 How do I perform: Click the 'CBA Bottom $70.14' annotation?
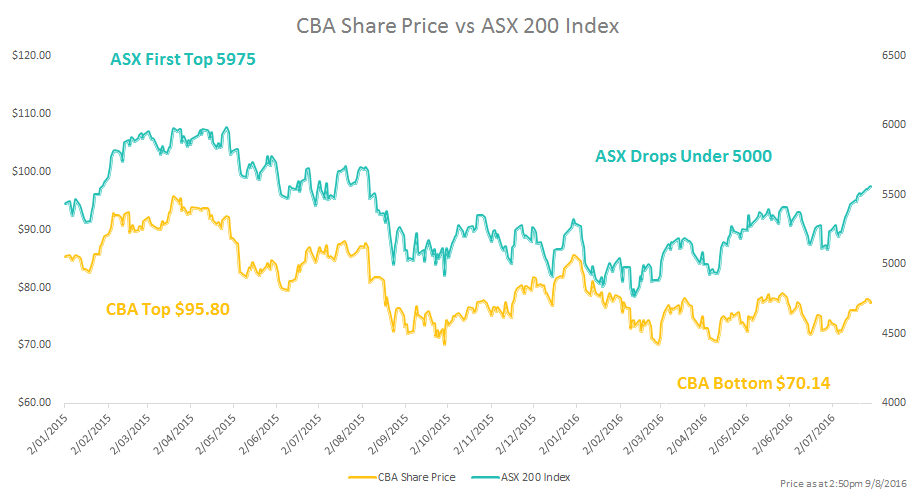coord(754,382)
